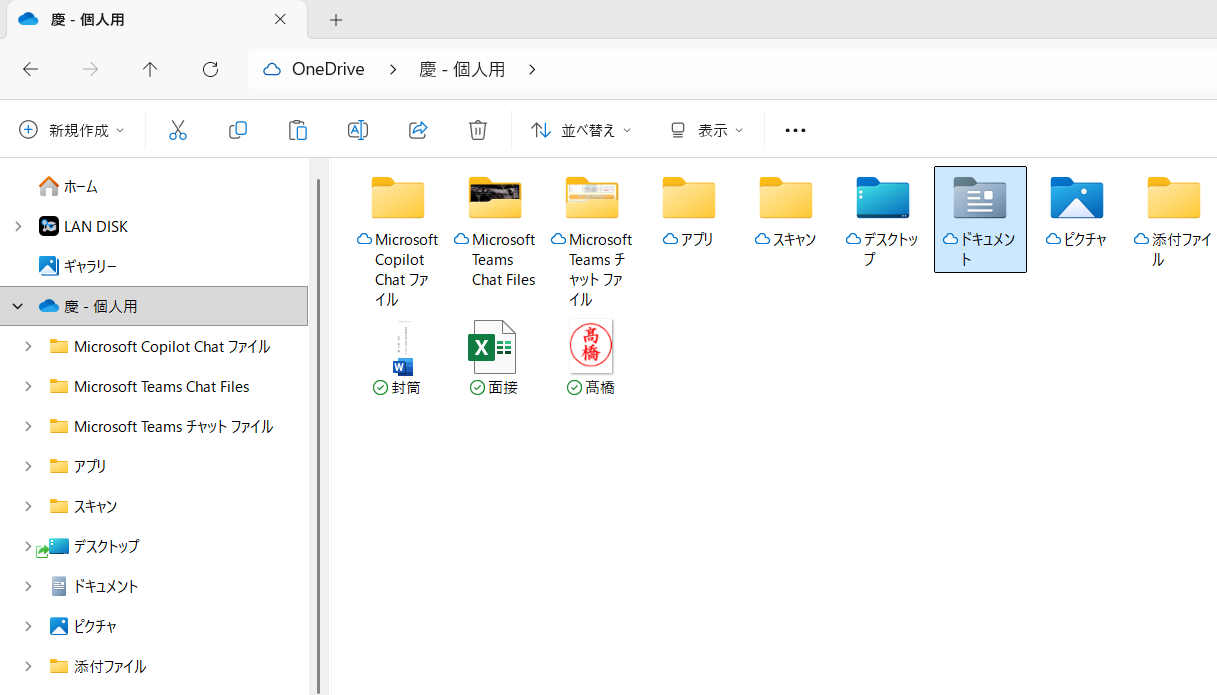Expand the アプリ node in sidebar

[28, 466]
